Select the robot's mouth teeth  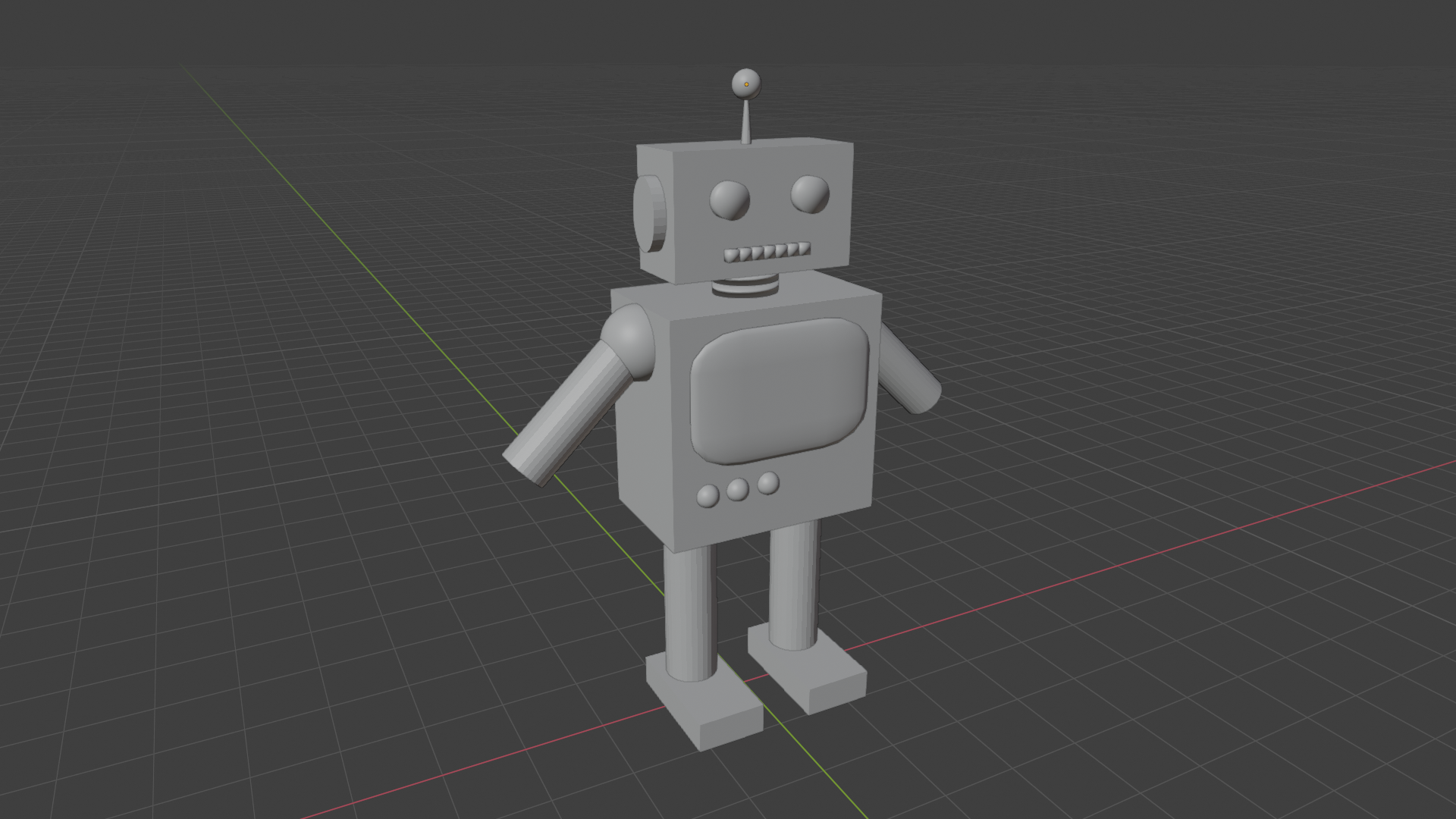tap(766, 250)
